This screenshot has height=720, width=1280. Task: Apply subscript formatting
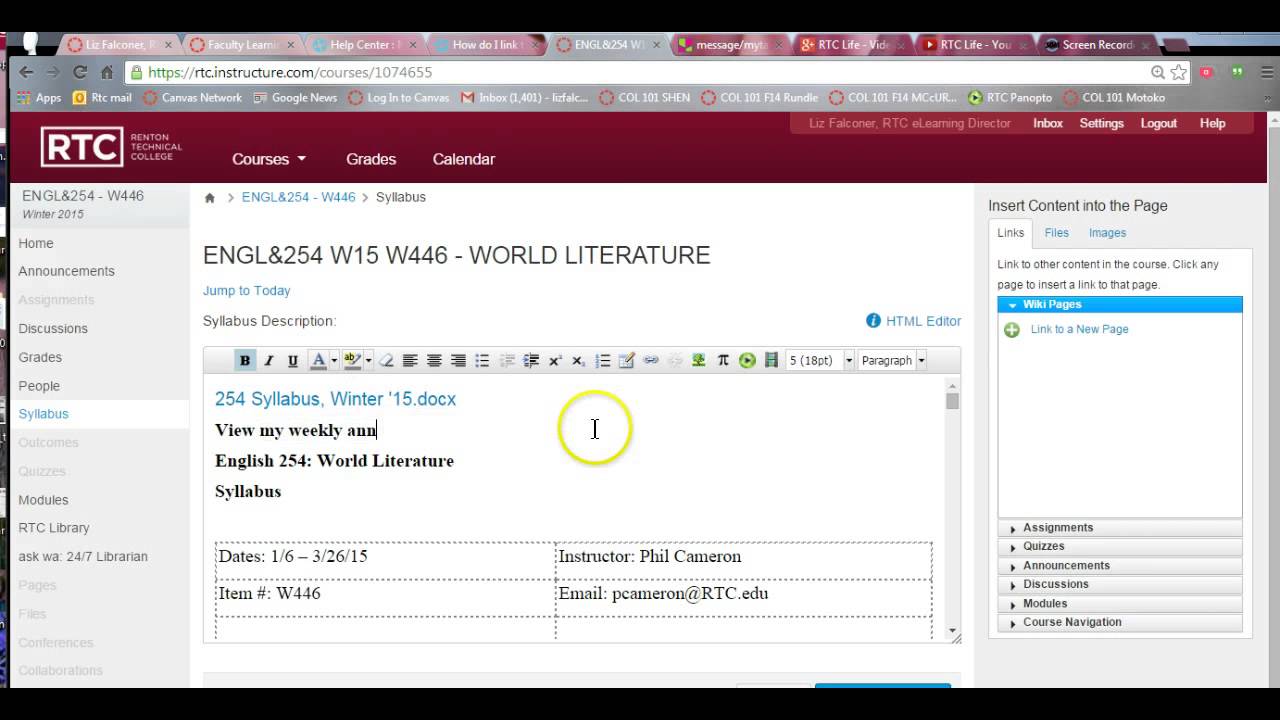pyautogui.click(x=578, y=361)
